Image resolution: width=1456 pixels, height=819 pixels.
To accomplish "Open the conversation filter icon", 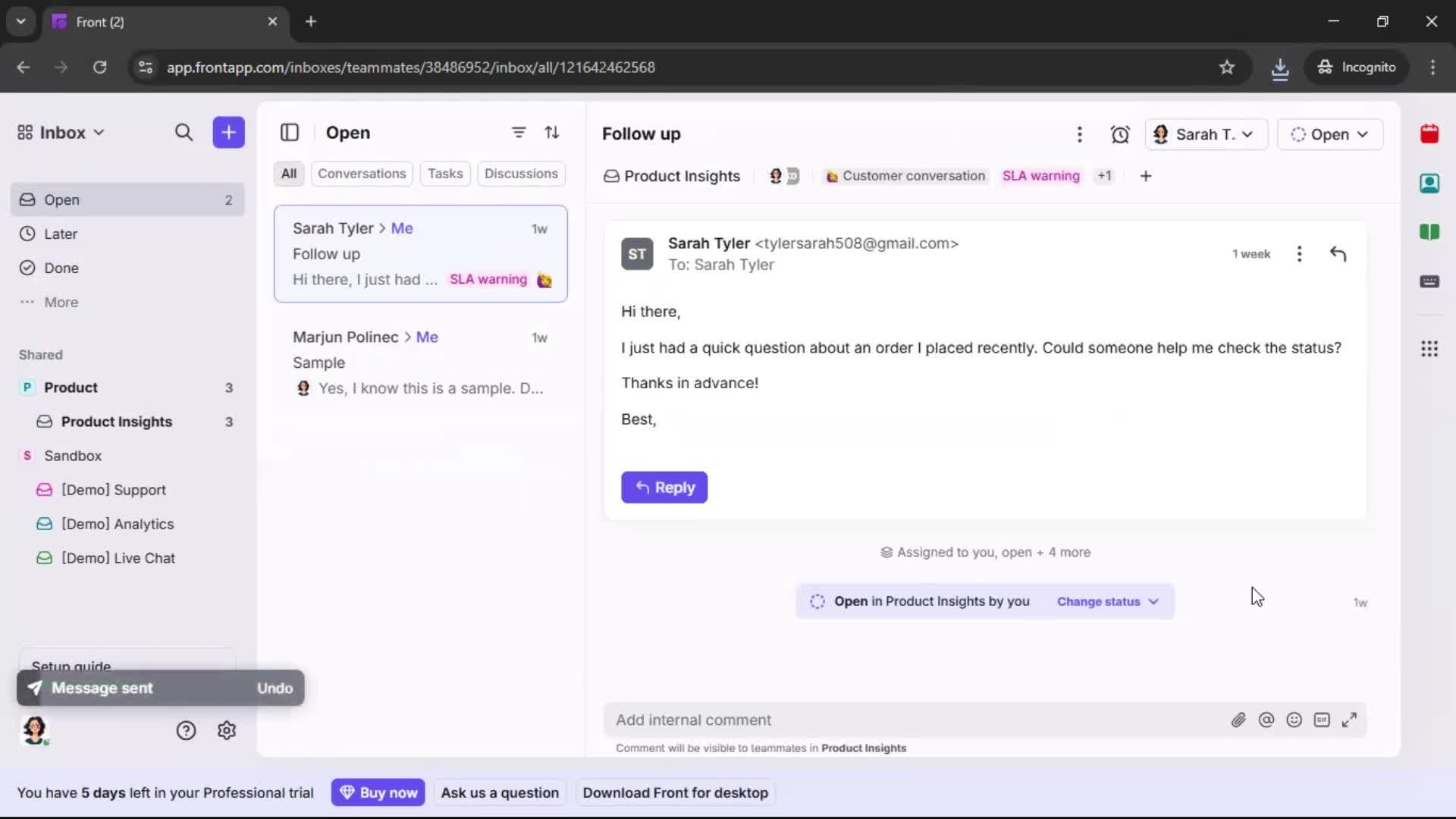I will point(519,132).
